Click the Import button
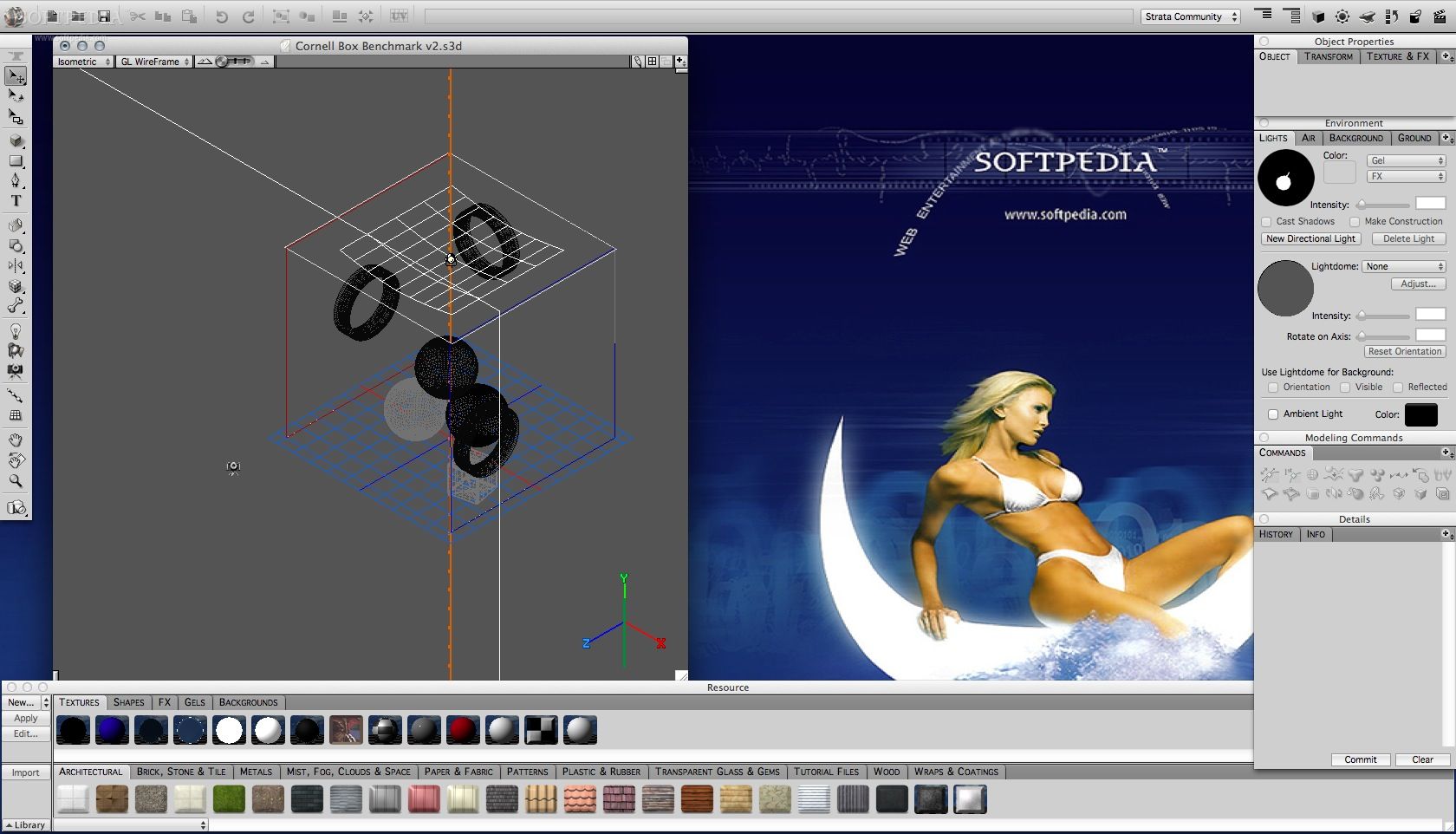 pyautogui.click(x=25, y=772)
